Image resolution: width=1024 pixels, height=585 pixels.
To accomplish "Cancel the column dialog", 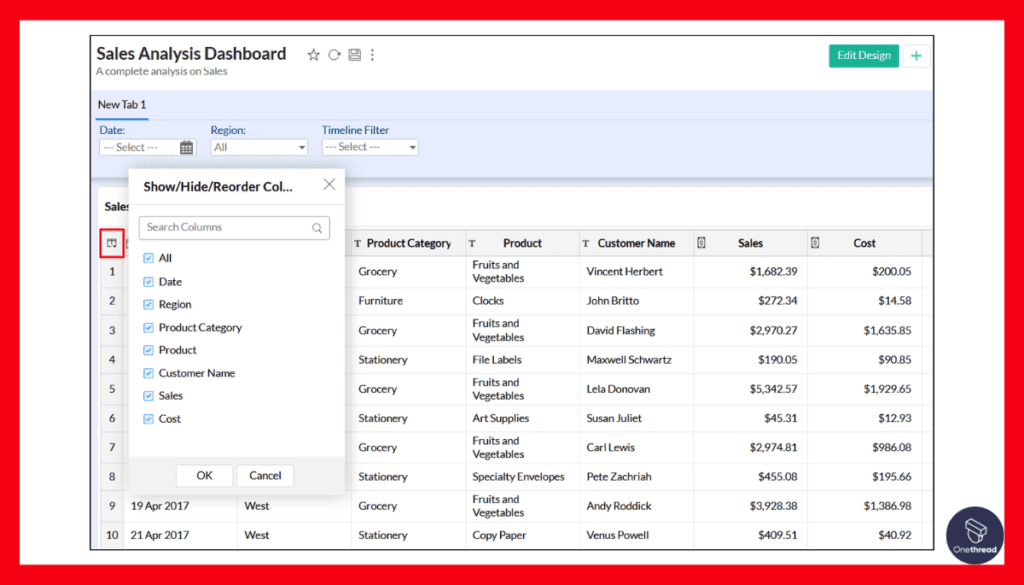I will (265, 475).
